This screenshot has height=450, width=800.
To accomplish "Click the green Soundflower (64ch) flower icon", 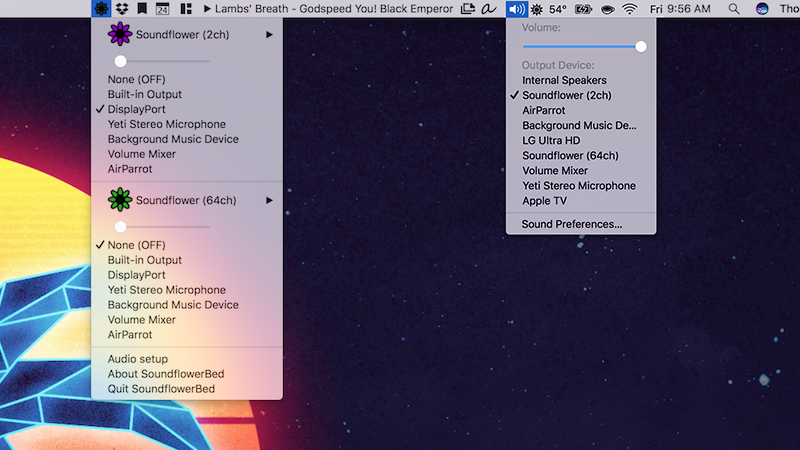I will [x=120, y=199].
